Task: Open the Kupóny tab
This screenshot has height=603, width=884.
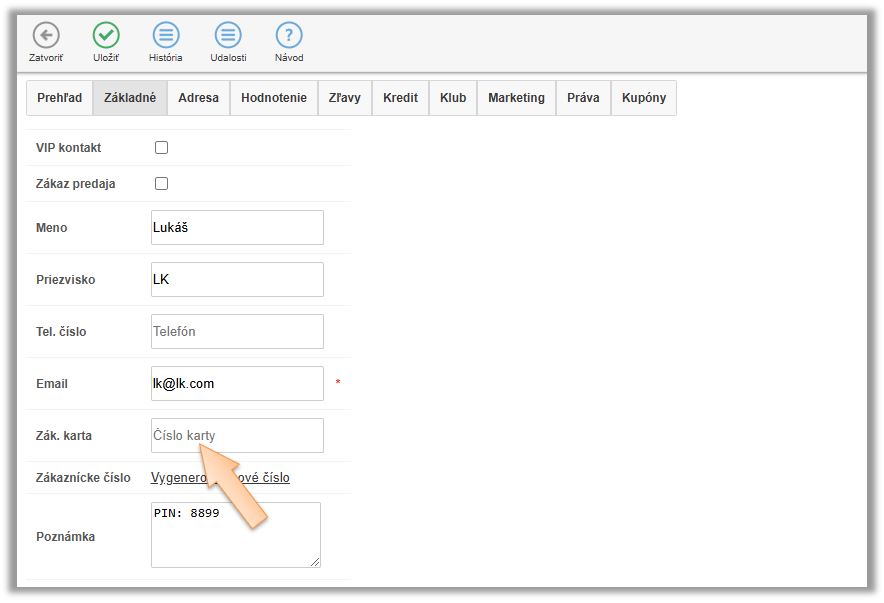Action: 643,98
